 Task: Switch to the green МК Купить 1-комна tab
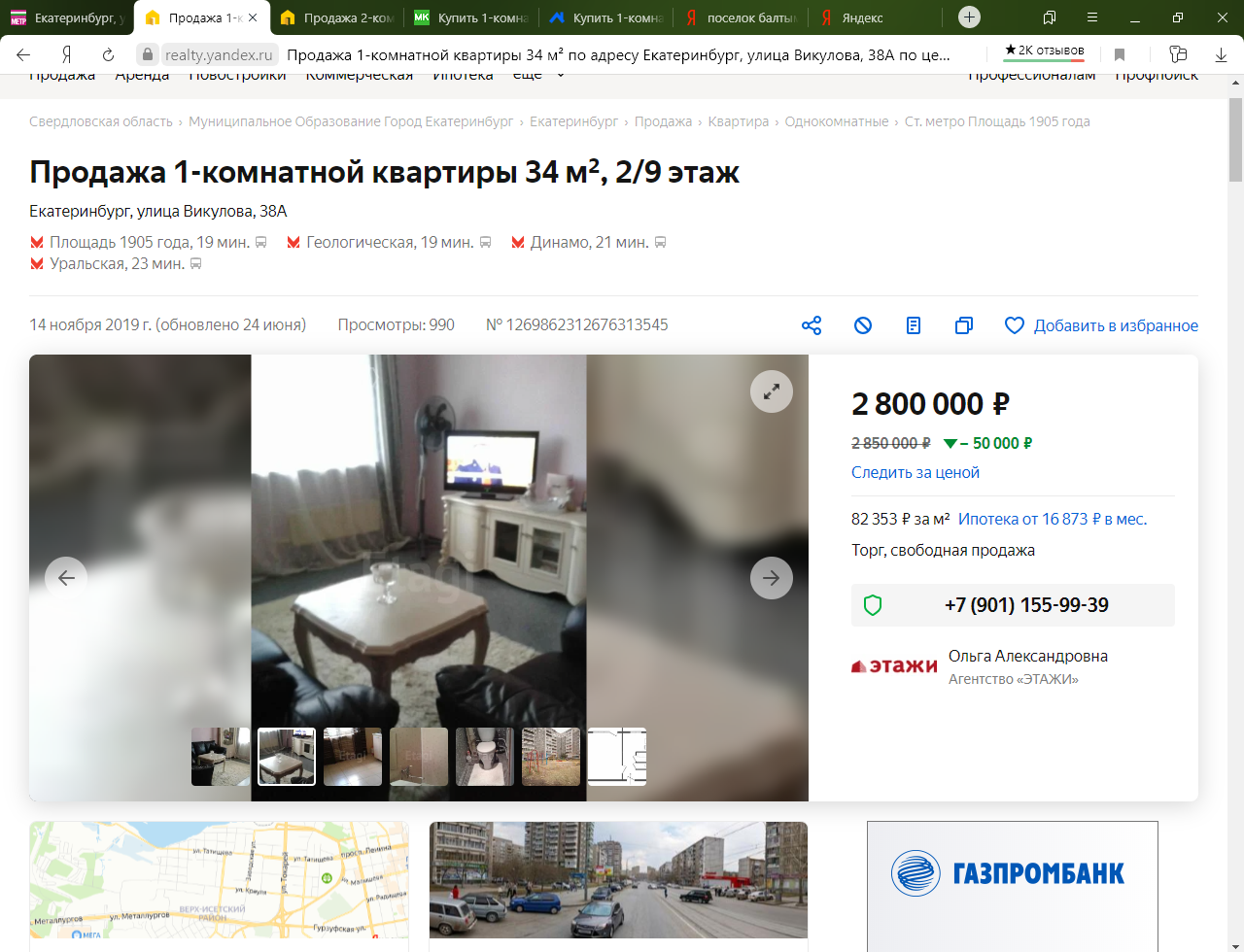pyautogui.click(x=471, y=17)
